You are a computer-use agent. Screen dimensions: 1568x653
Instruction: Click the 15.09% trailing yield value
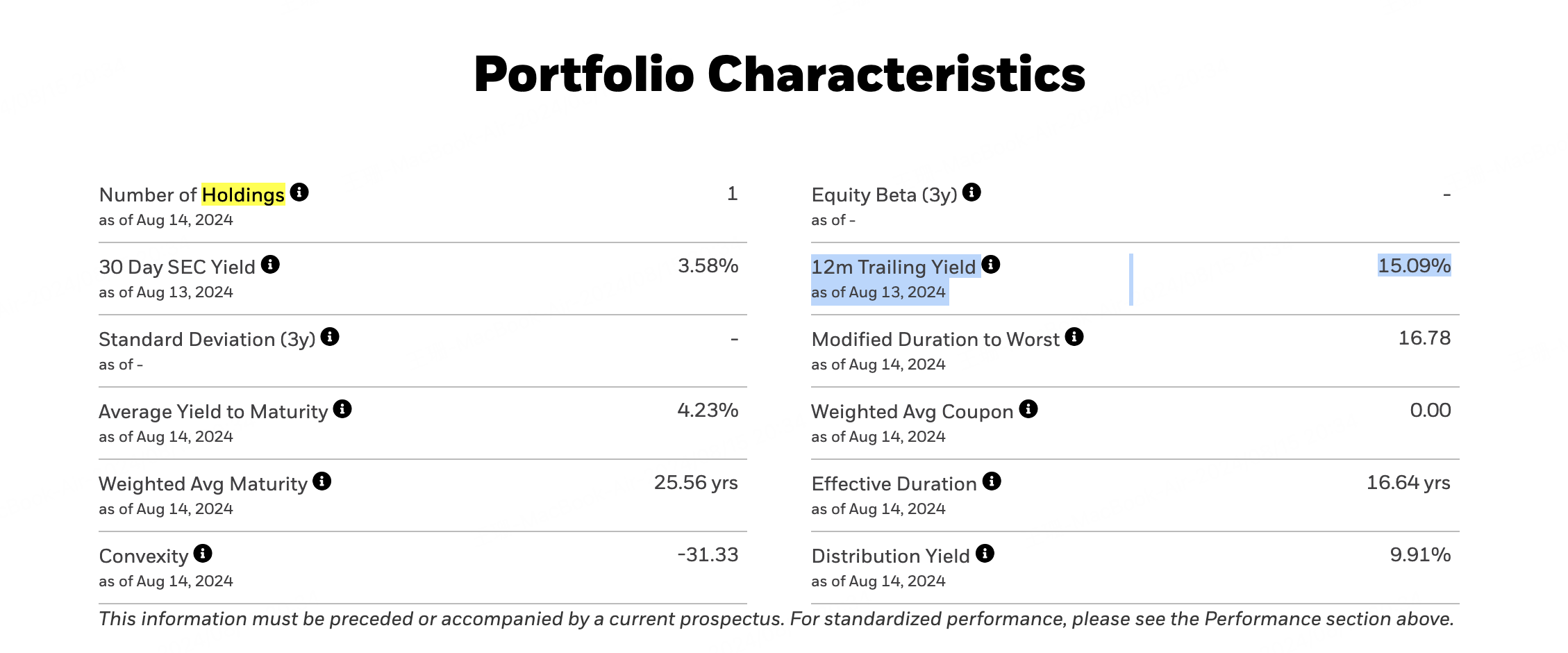pos(1414,265)
